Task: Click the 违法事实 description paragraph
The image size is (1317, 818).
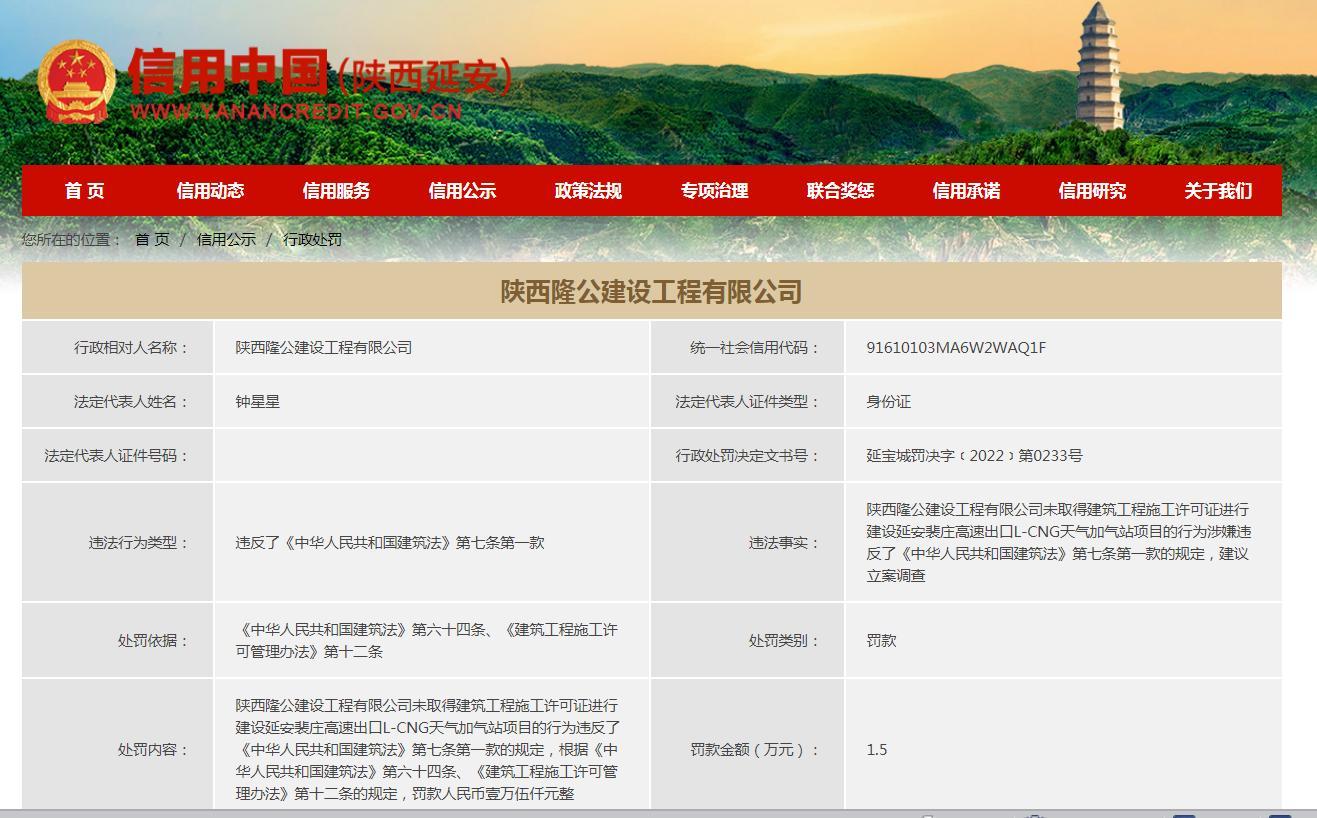Action: (1059, 543)
